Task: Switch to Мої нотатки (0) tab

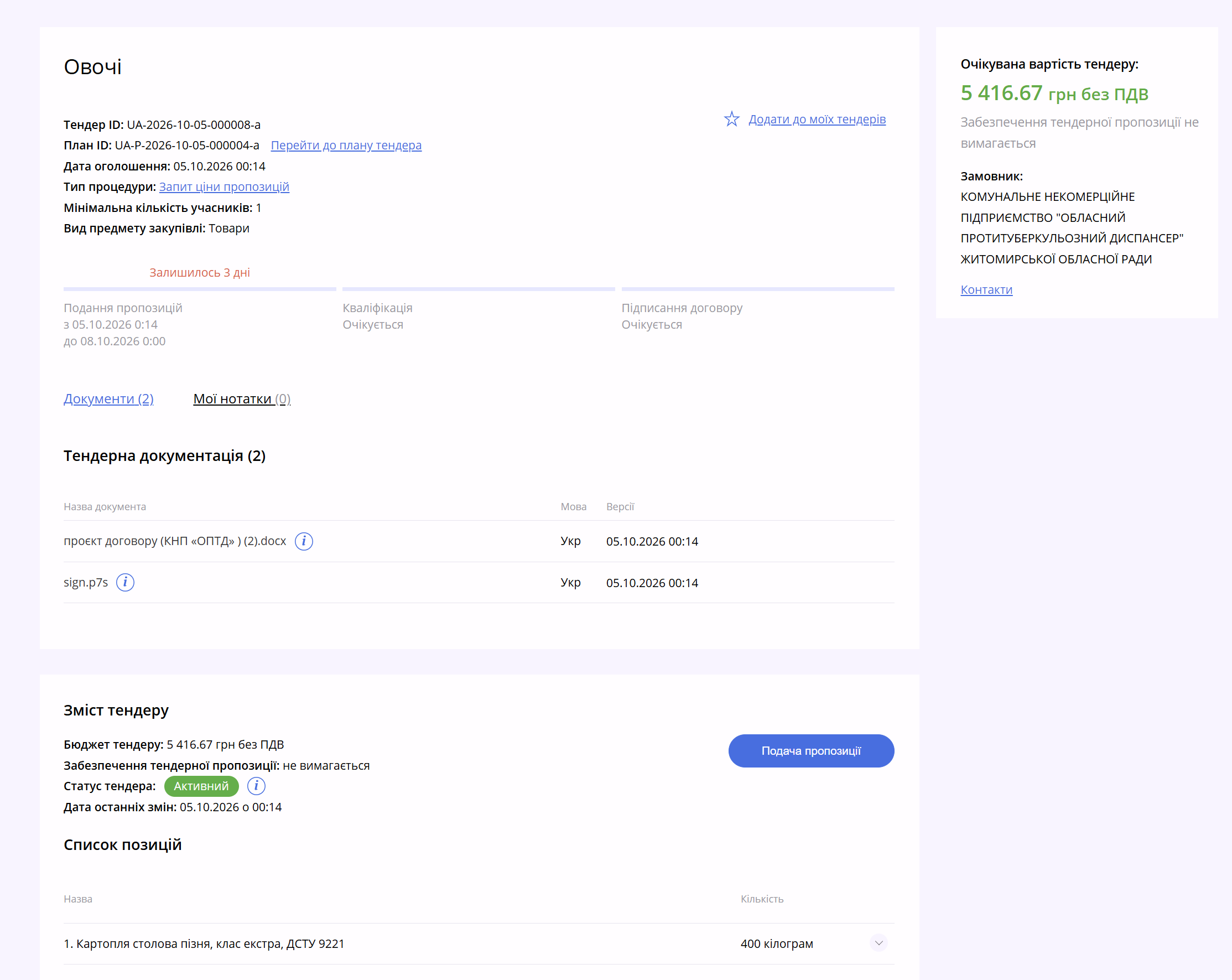Action: pyautogui.click(x=242, y=399)
